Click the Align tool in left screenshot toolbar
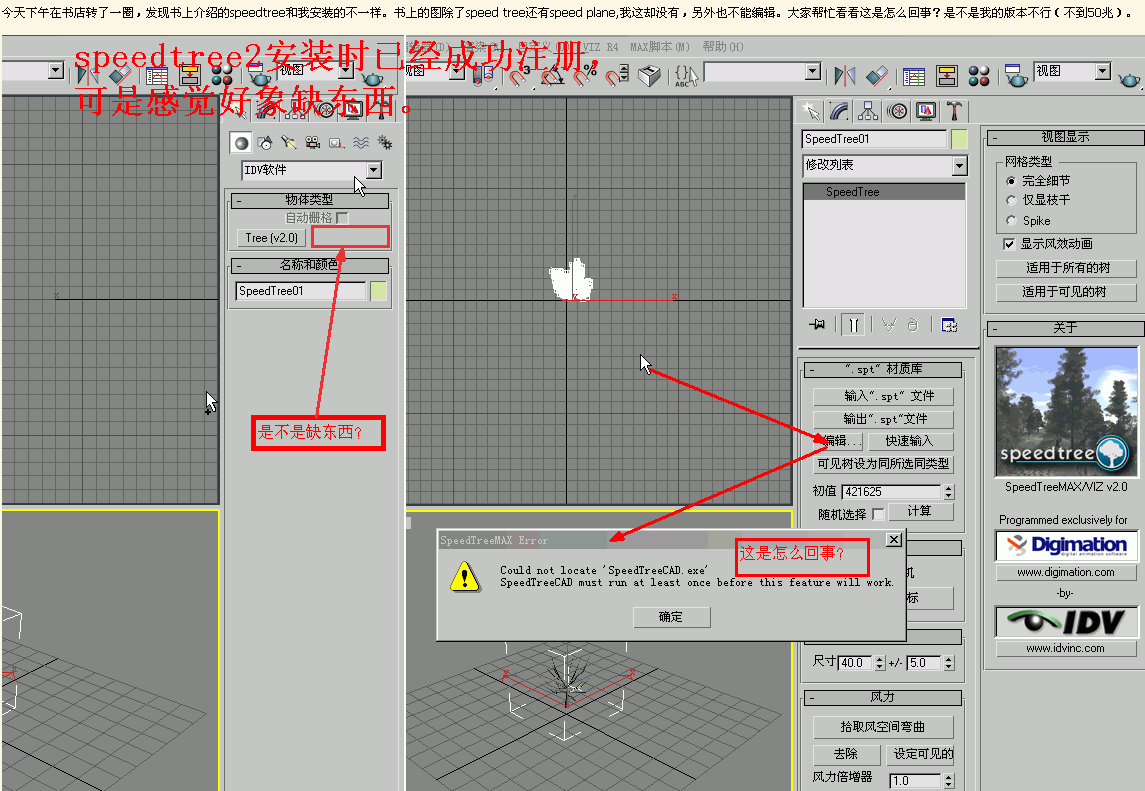Image resolution: width=1145 pixels, height=791 pixels. coord(120,75)
